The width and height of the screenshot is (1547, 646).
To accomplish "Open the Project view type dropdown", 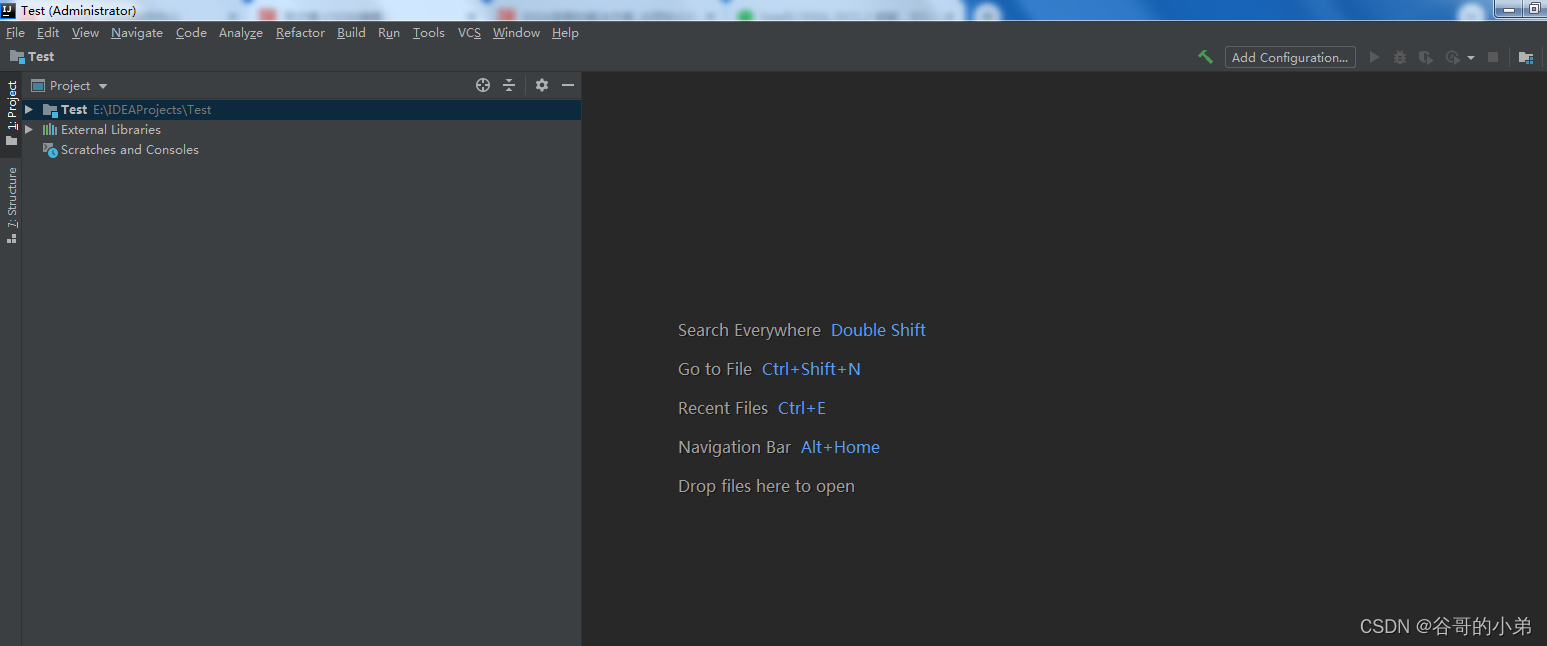I will click(69, 86).
